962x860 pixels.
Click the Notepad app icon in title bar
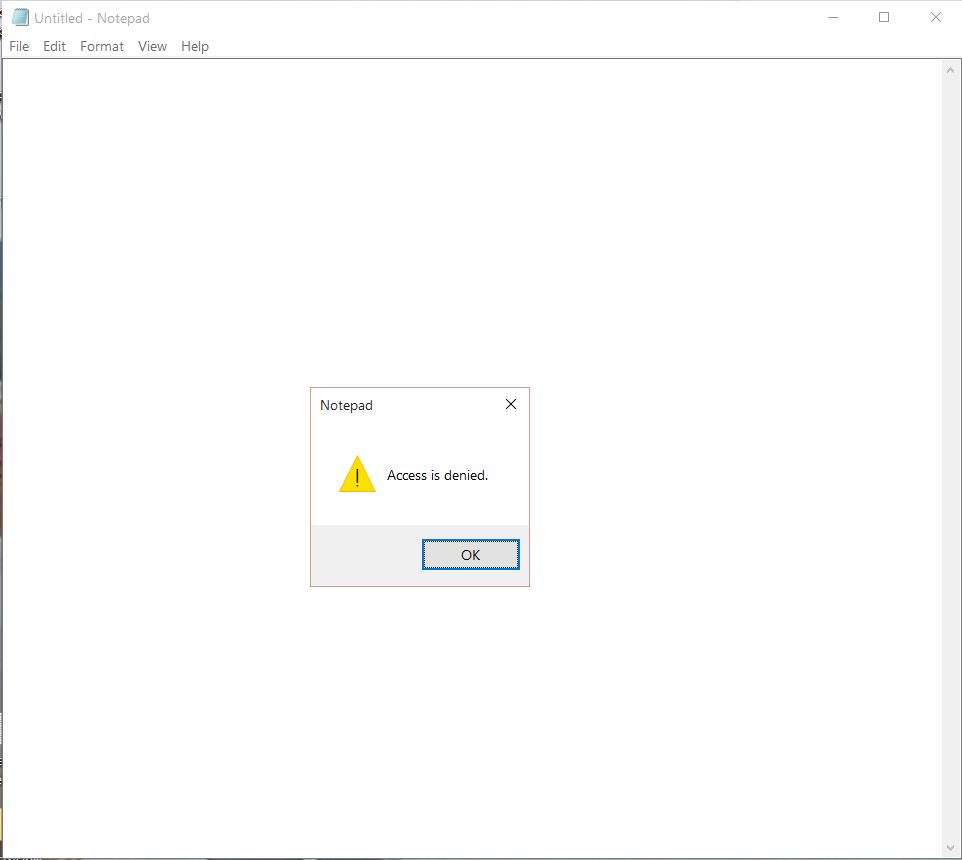[20, 17]
